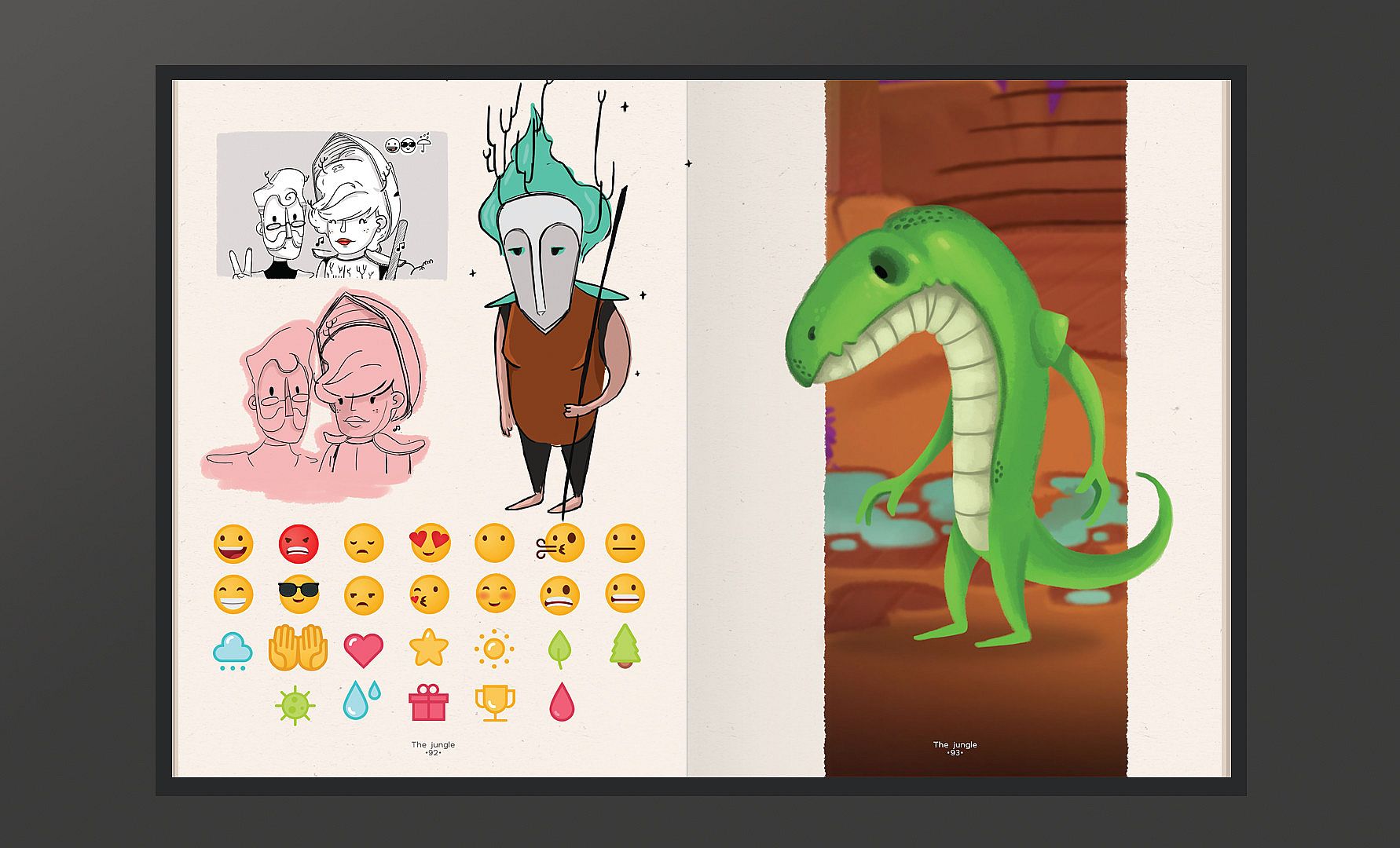Choose the heart-eyes emoji
Image resolution: width=1400 pixels, height=848 pixels.
[x=430, y=544]
